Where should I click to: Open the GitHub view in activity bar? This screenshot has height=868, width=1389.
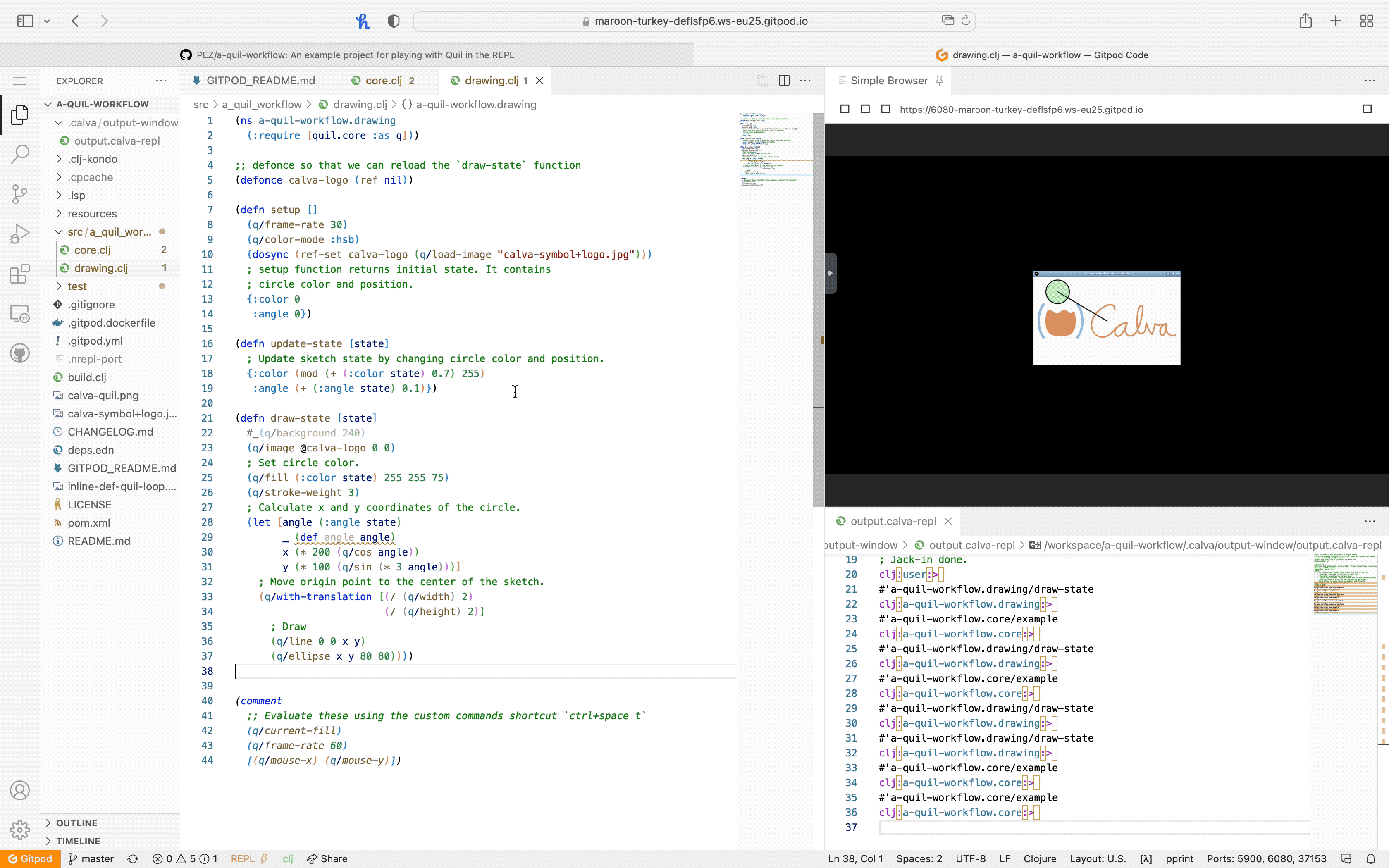click(19, 353)
